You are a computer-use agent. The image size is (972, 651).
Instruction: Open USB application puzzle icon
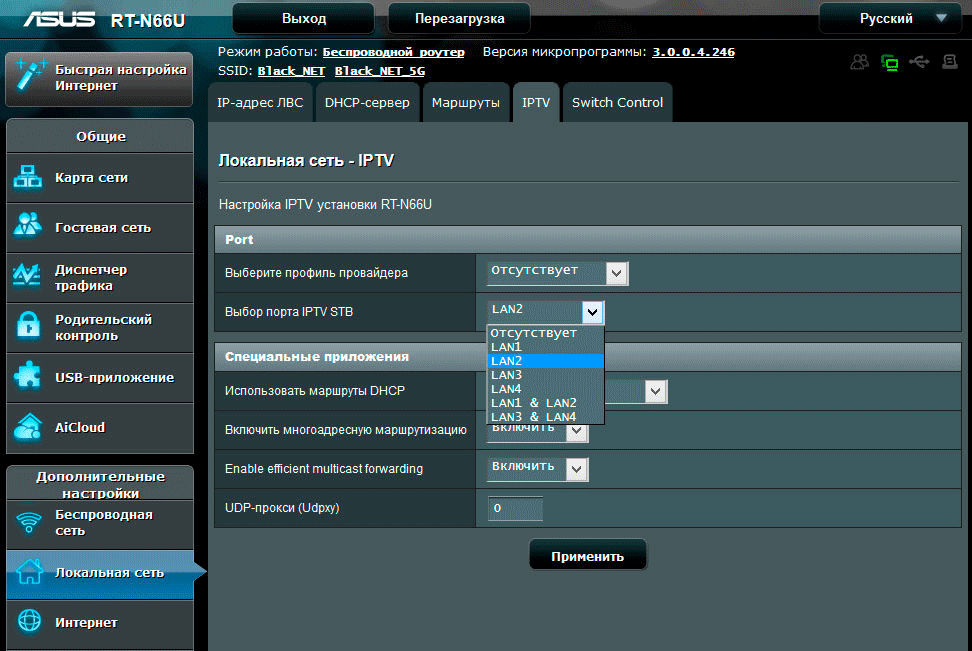(28, 376)
